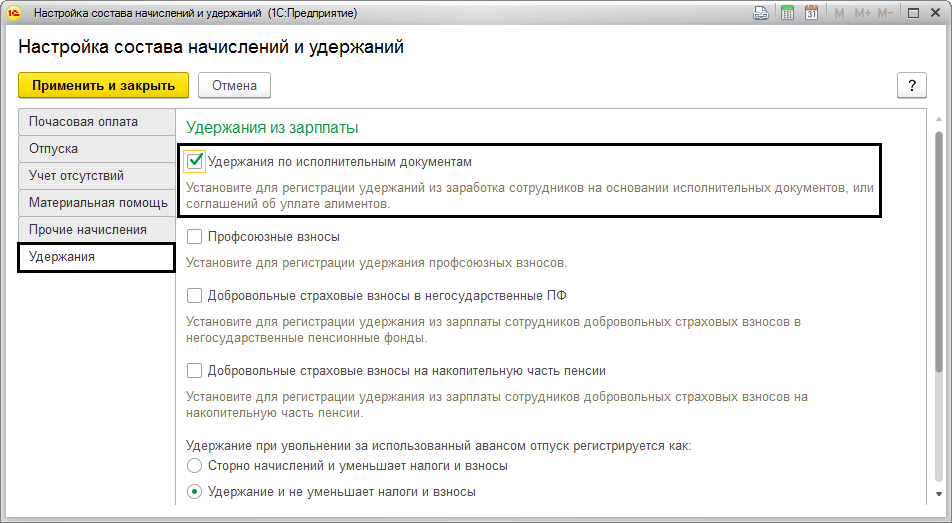This screenshot has width=952, height=523.
Task: Click the print icon in title bar
Action: [x=761, y=14]
